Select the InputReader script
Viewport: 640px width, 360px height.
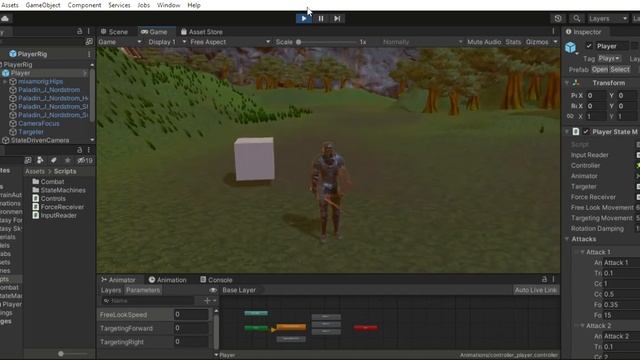coord(54,216)
